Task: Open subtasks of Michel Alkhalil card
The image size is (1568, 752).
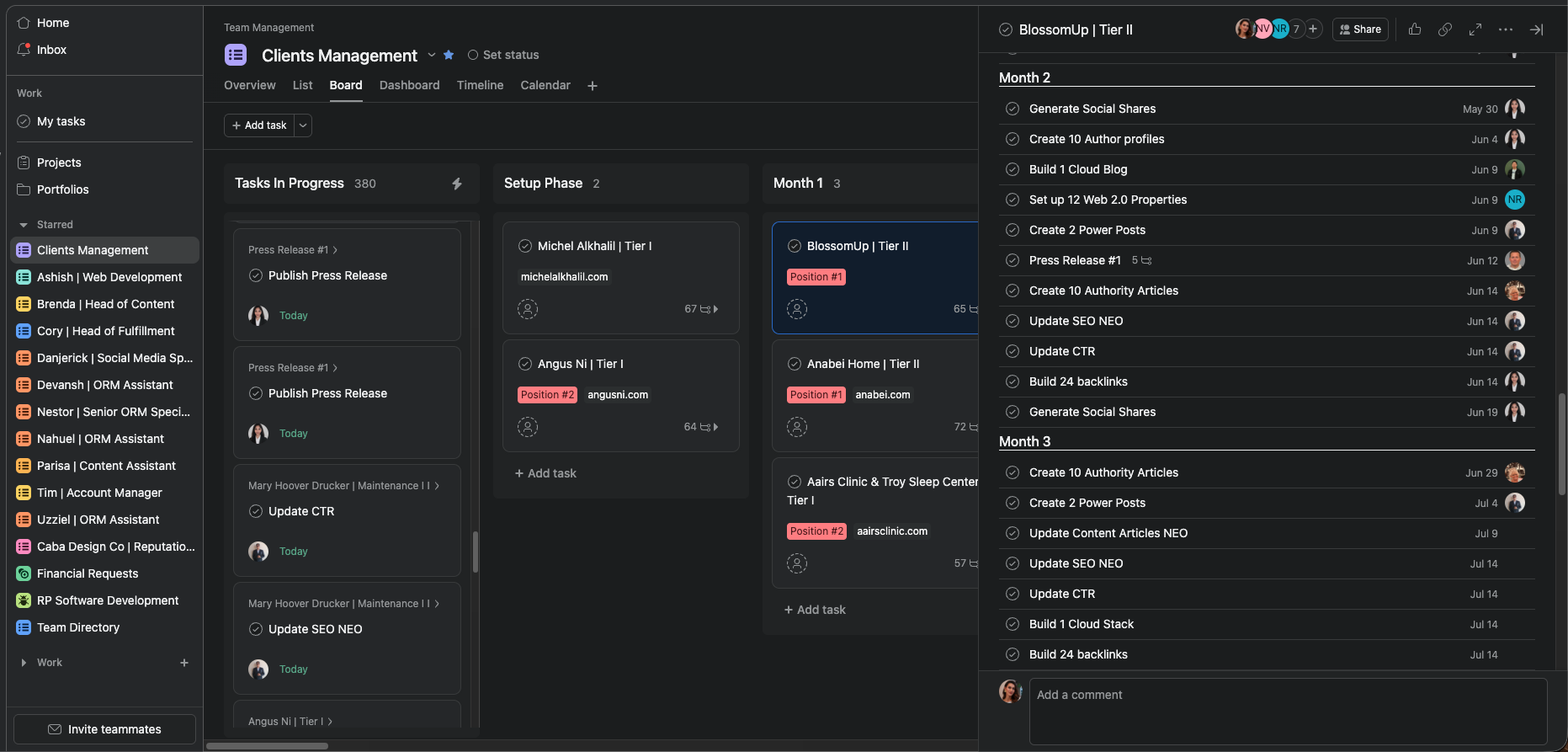Action: (702, 309)
